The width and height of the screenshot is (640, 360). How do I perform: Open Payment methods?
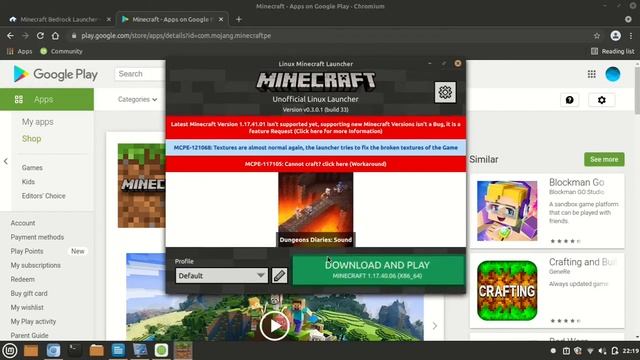37,237
